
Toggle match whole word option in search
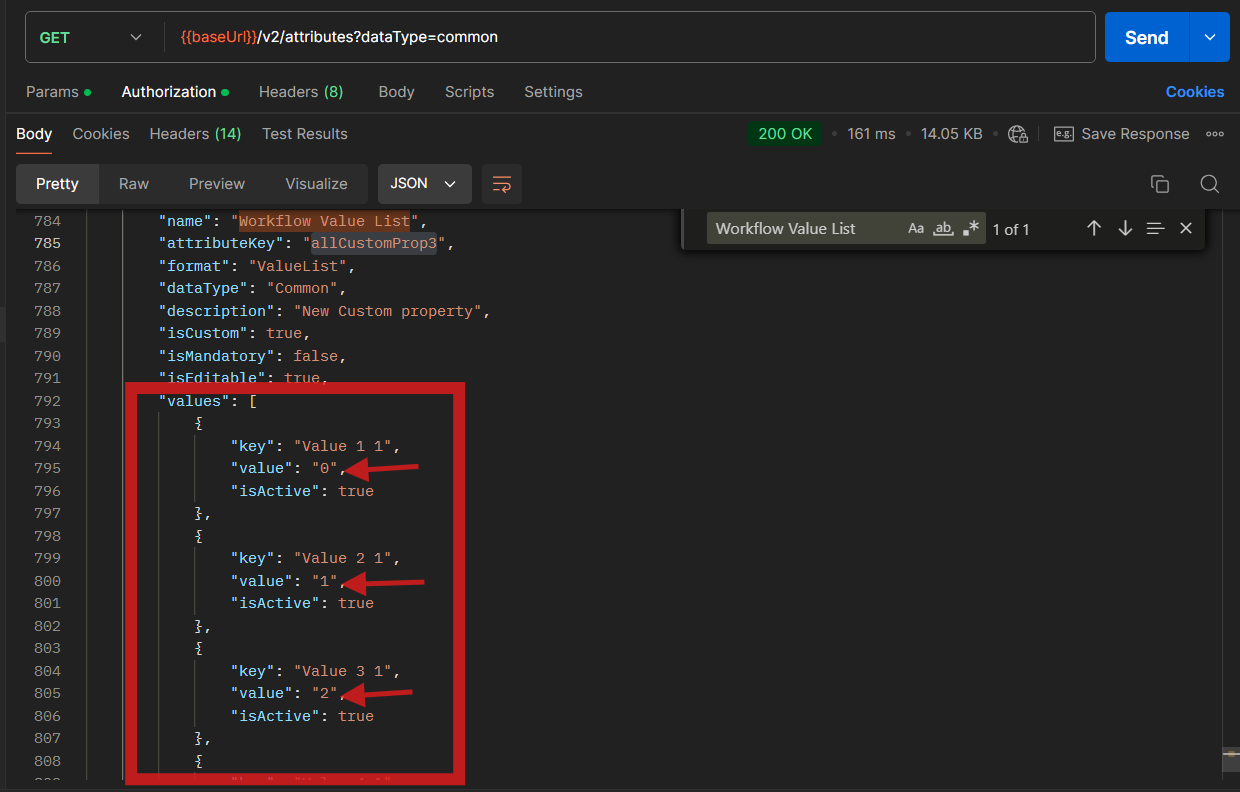943,229
